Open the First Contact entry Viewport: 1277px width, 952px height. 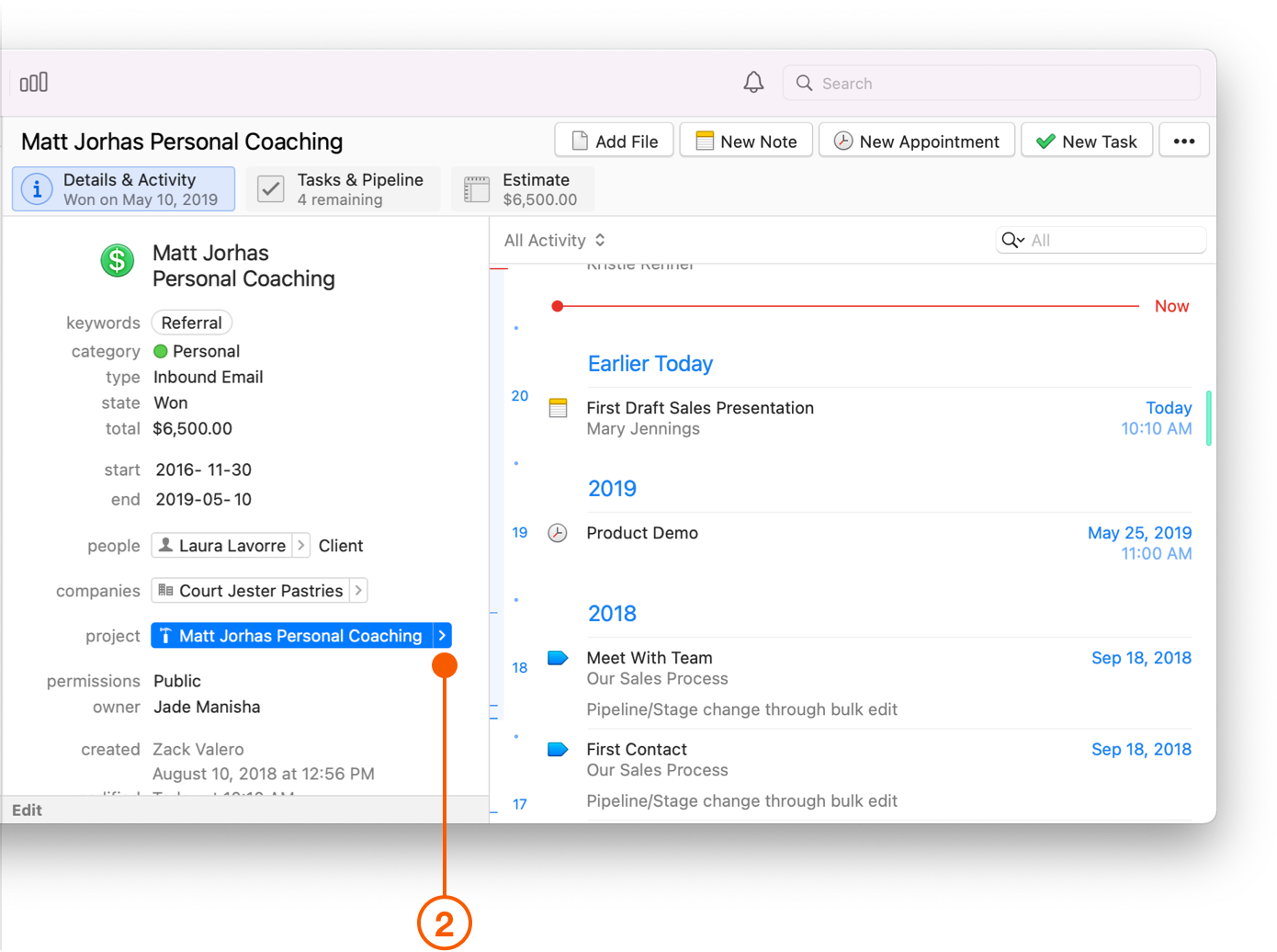(x=637, y=749)
